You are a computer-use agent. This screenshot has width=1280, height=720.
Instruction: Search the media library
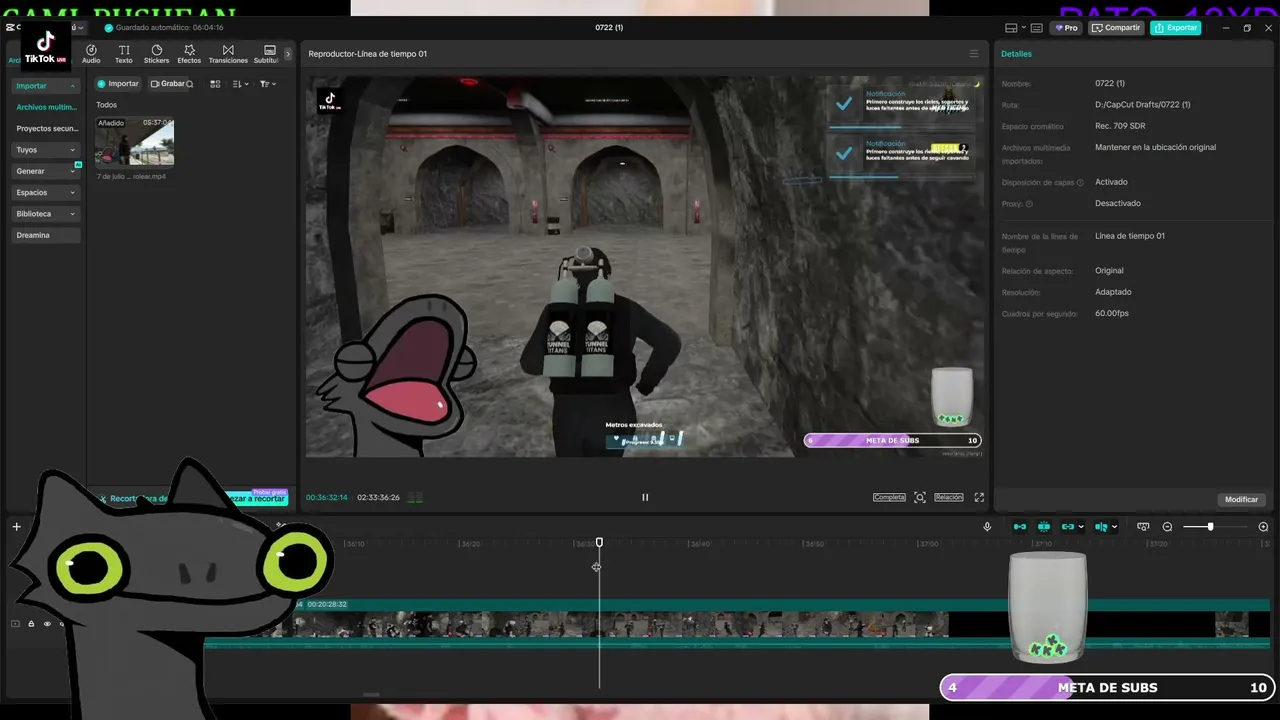click(x=190, y=84)
